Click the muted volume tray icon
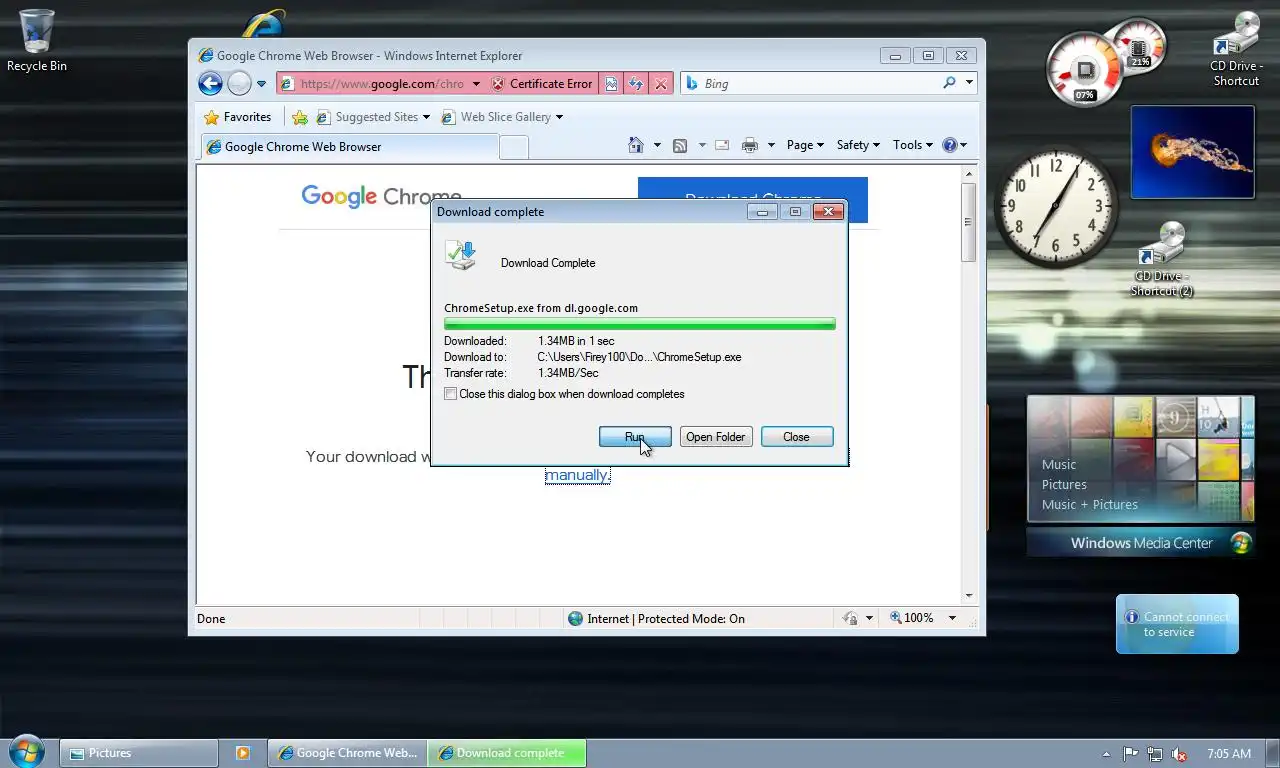This screenshot has height=768, width=1280. 1180,754
